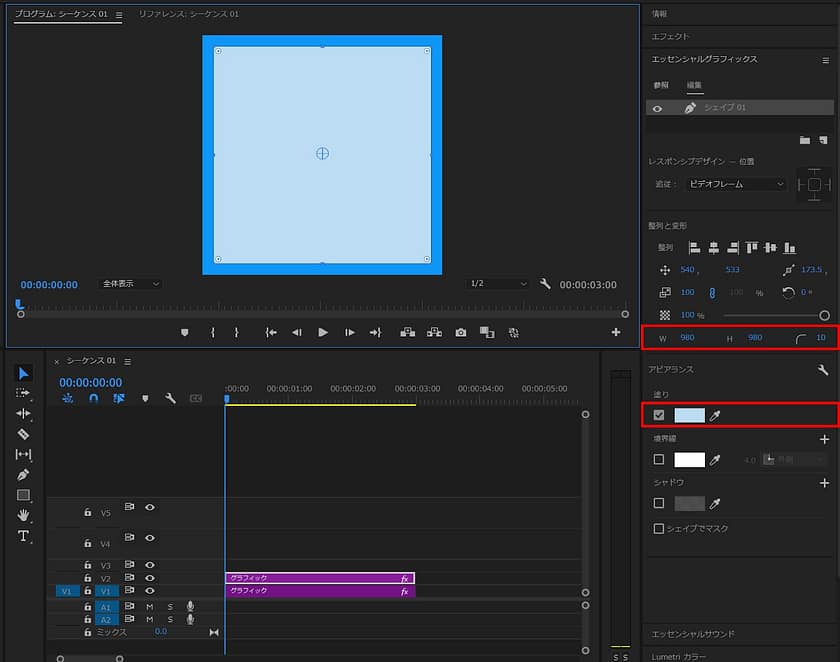Choose the Type tool

click(x=24, y=536)
